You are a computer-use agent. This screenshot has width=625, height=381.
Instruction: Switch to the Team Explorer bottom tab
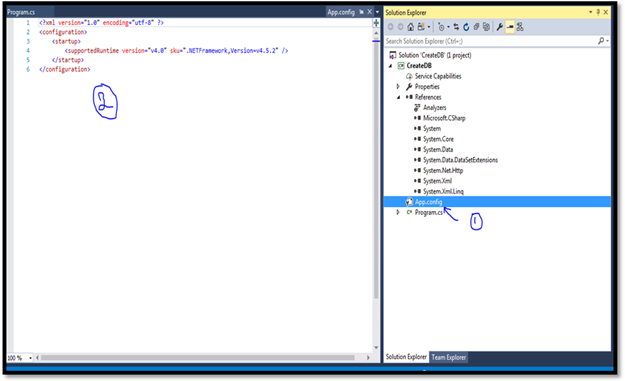point(449,357)
